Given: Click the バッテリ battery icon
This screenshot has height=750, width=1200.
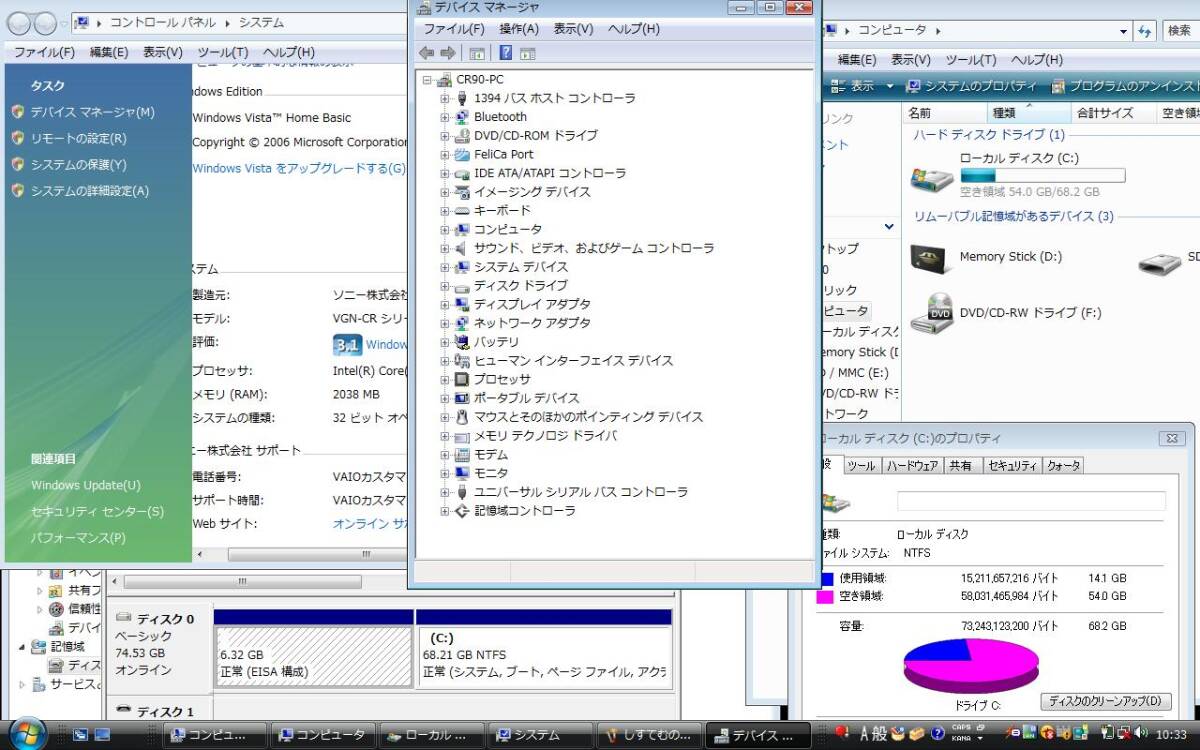Looking at the screenshot, I should (x=462, y=342).
